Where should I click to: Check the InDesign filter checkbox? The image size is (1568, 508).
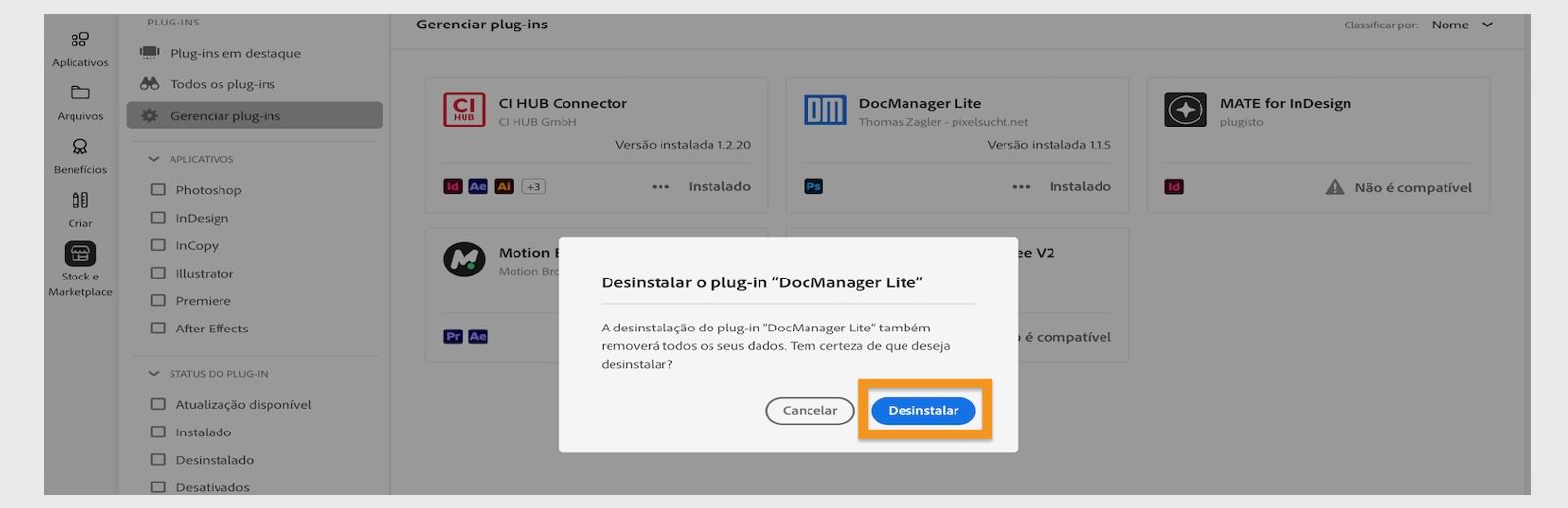pyautogui.click(x=158, y=218)
